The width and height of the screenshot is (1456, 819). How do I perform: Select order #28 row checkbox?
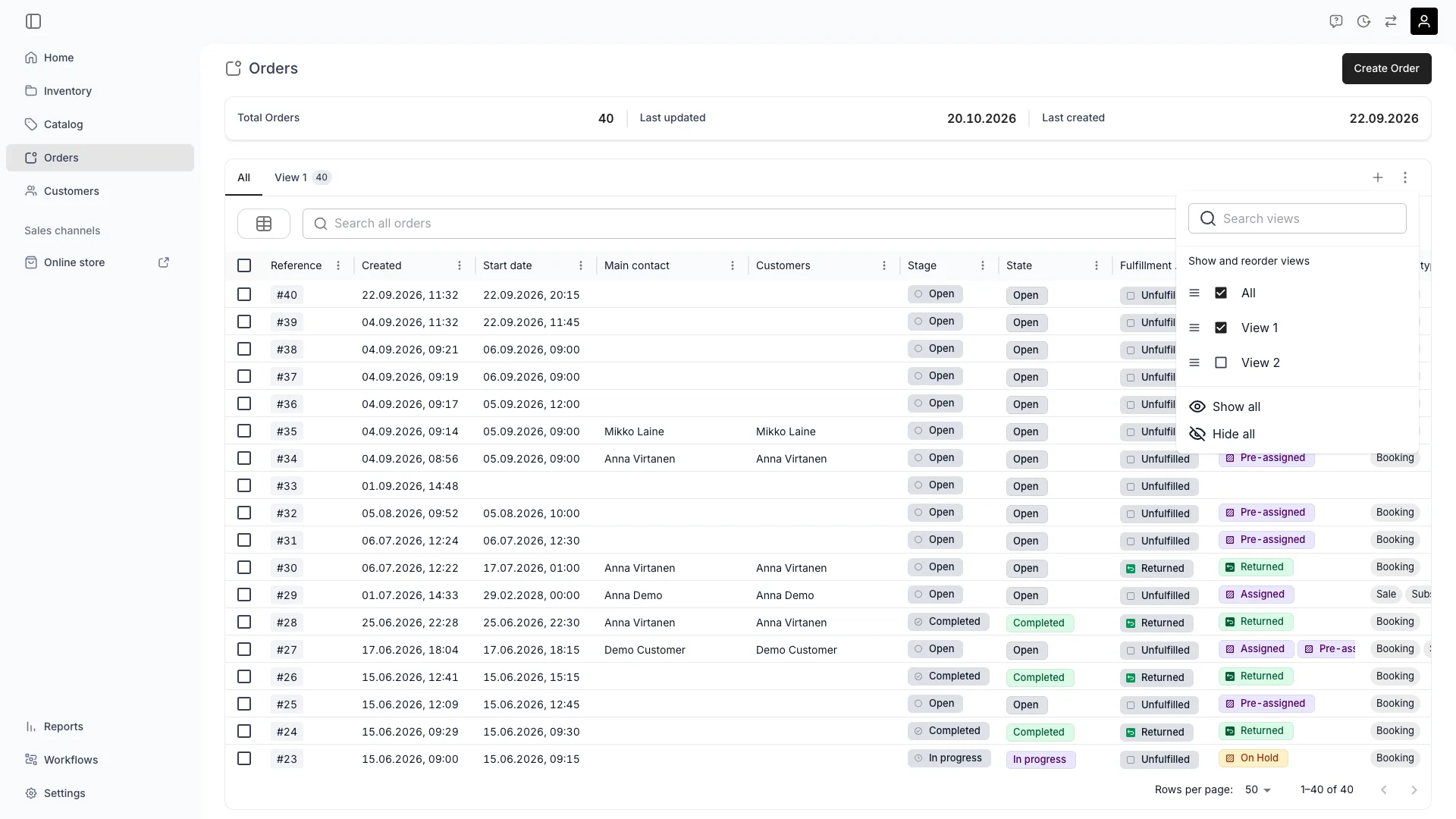244,622
